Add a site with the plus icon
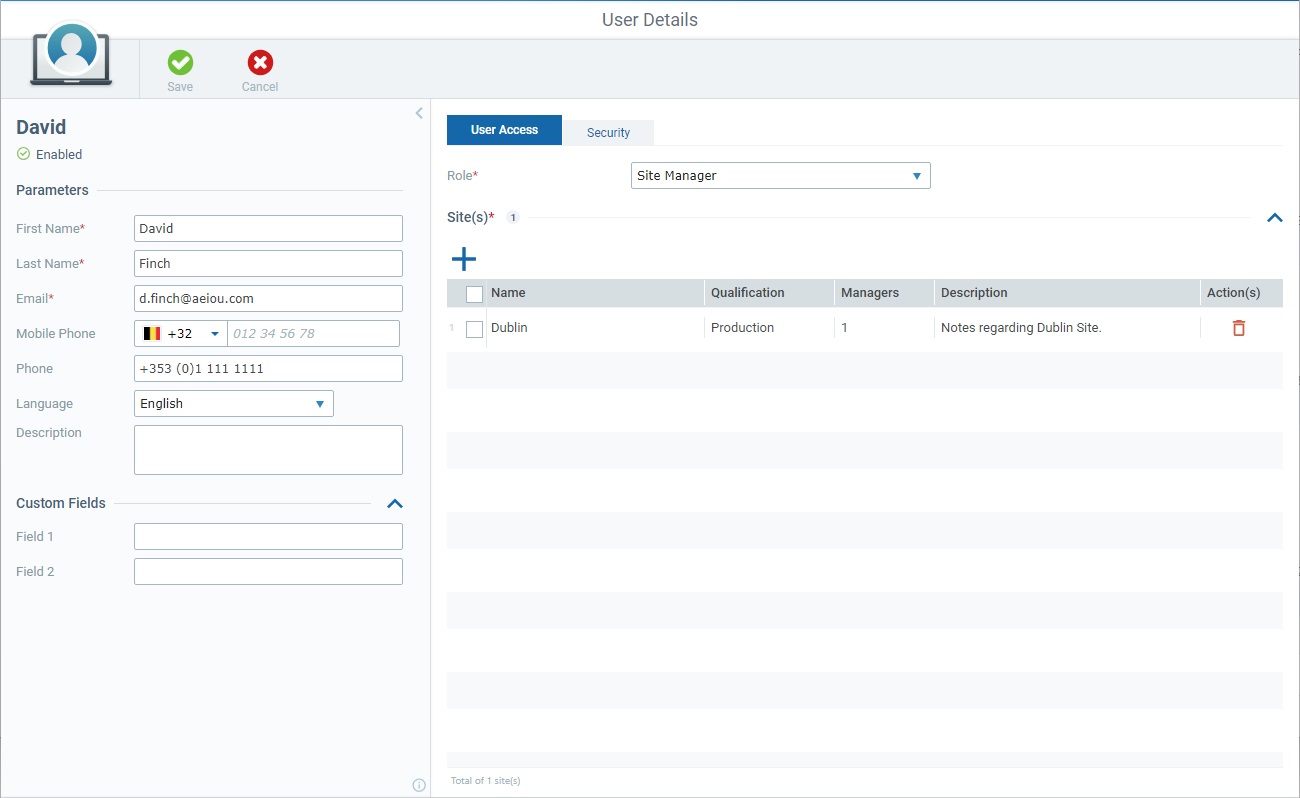This screenshot has width=1300, height=798. [x=464, y=260]
